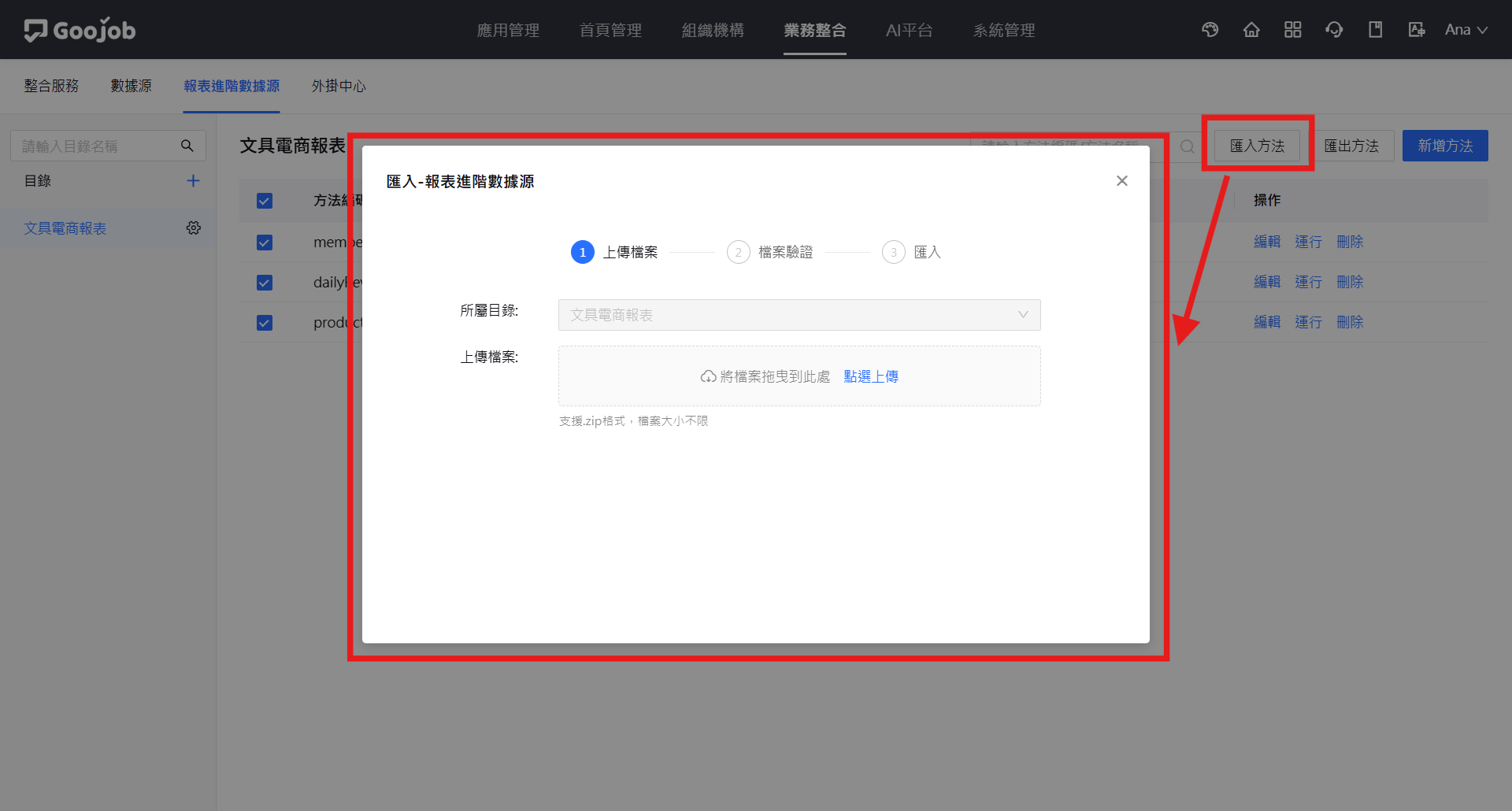Screen dimensions: 1512x811
Task: Click 刪除 in the first row
Action: click(1350, 243)
